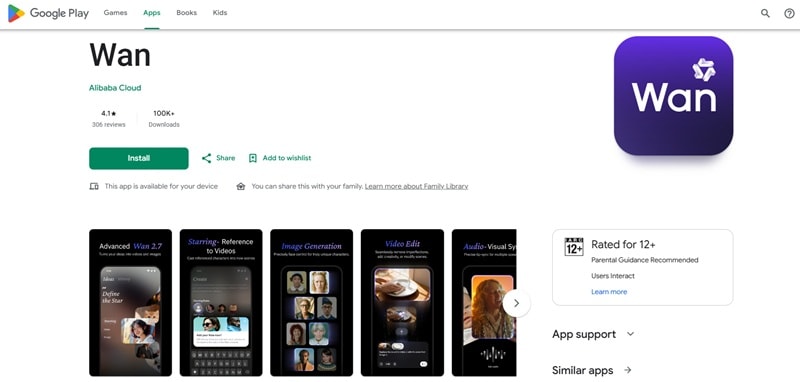This screenshot has height=382, width=800.
Task: Click the green Install button
Action: [x=139, y=158]
